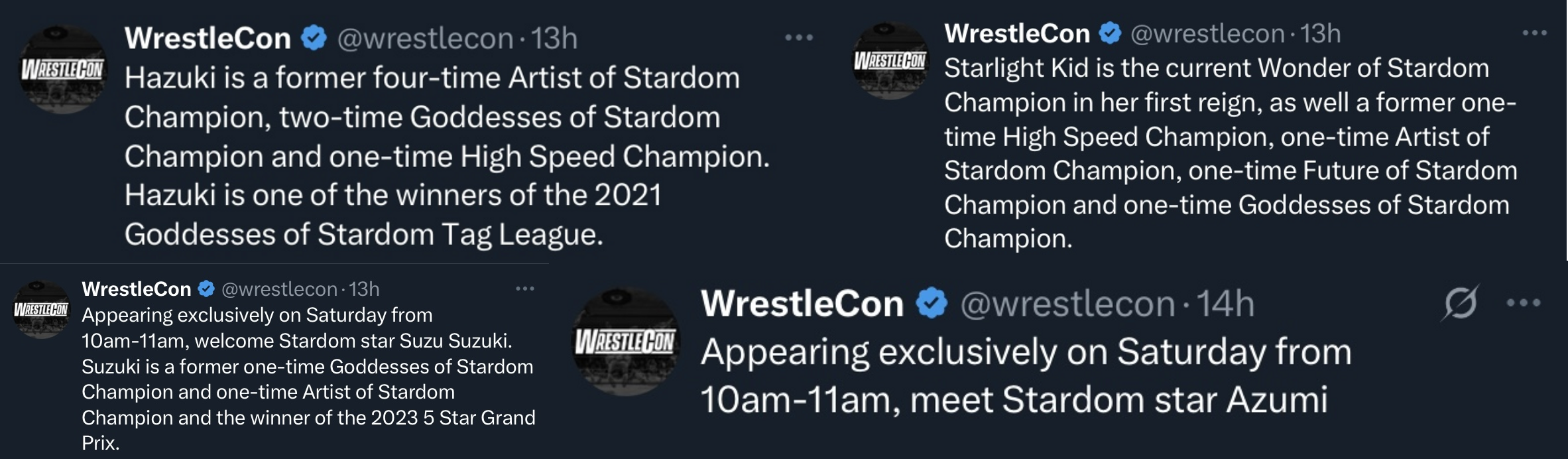
Task: Open the 14h timestamp on the Azumi tweet
Action: 1225,304
